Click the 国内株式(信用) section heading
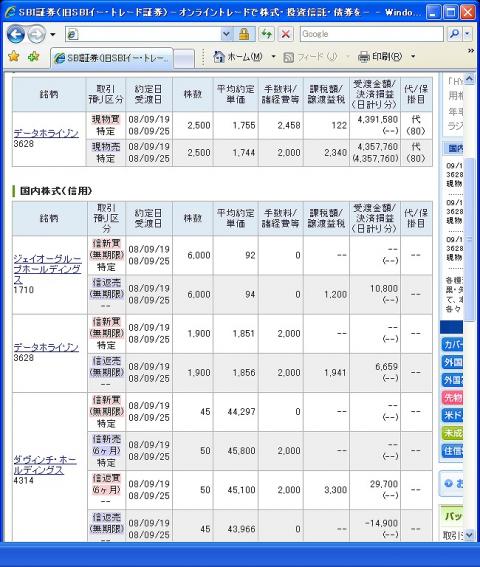 click(x=56, y=191)
